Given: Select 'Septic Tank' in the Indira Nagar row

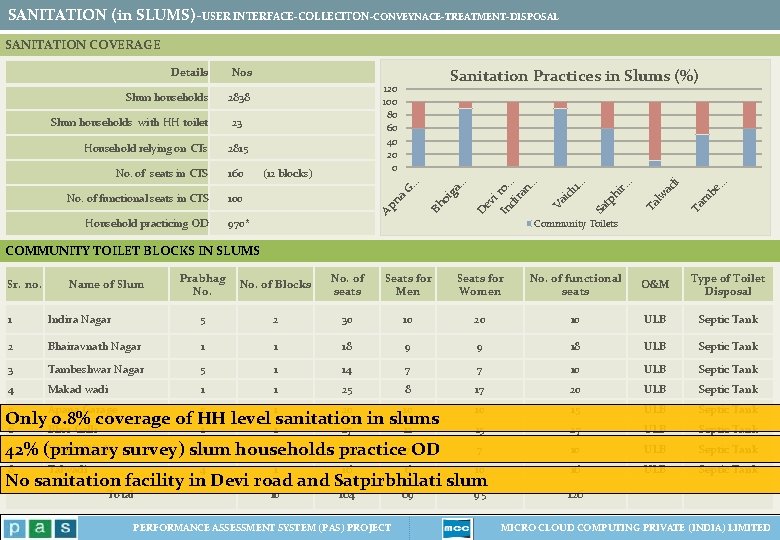Looking at the screenshot, I should pyautogui.click(x=728, y=320).
